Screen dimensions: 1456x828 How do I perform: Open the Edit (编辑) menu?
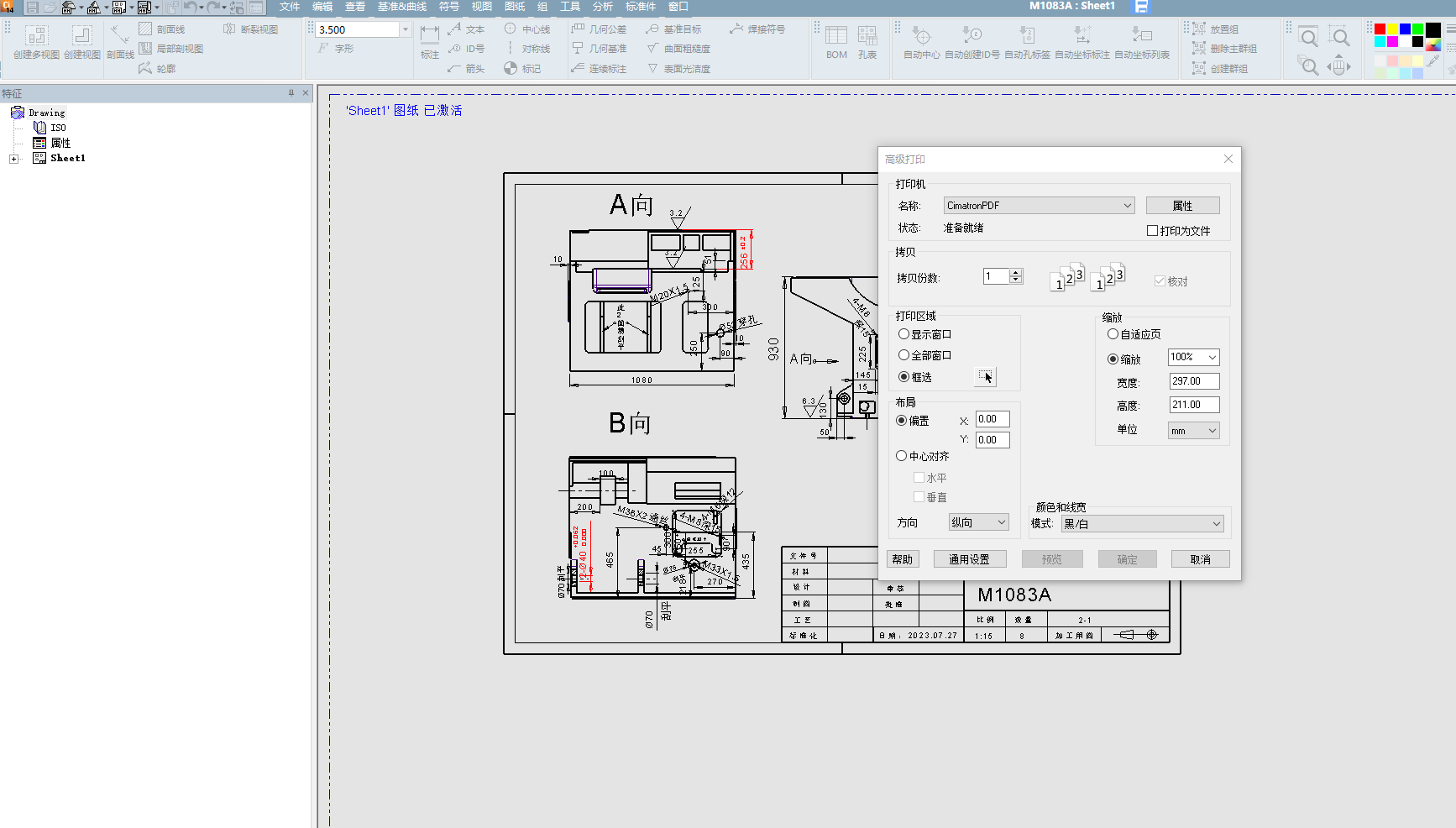coord(322,7)
